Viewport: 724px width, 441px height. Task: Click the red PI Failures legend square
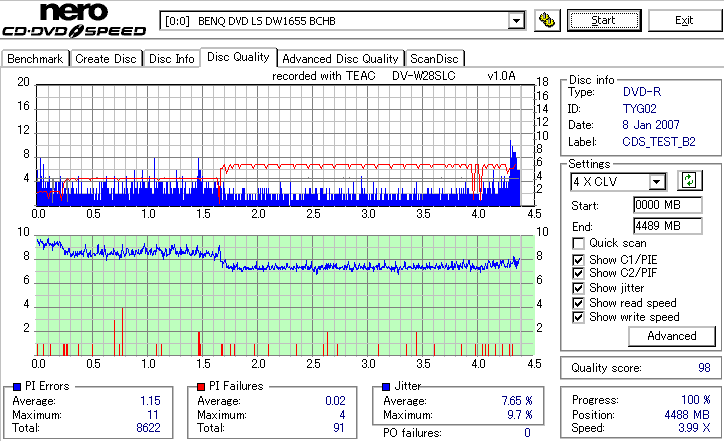tap(201, 387)
